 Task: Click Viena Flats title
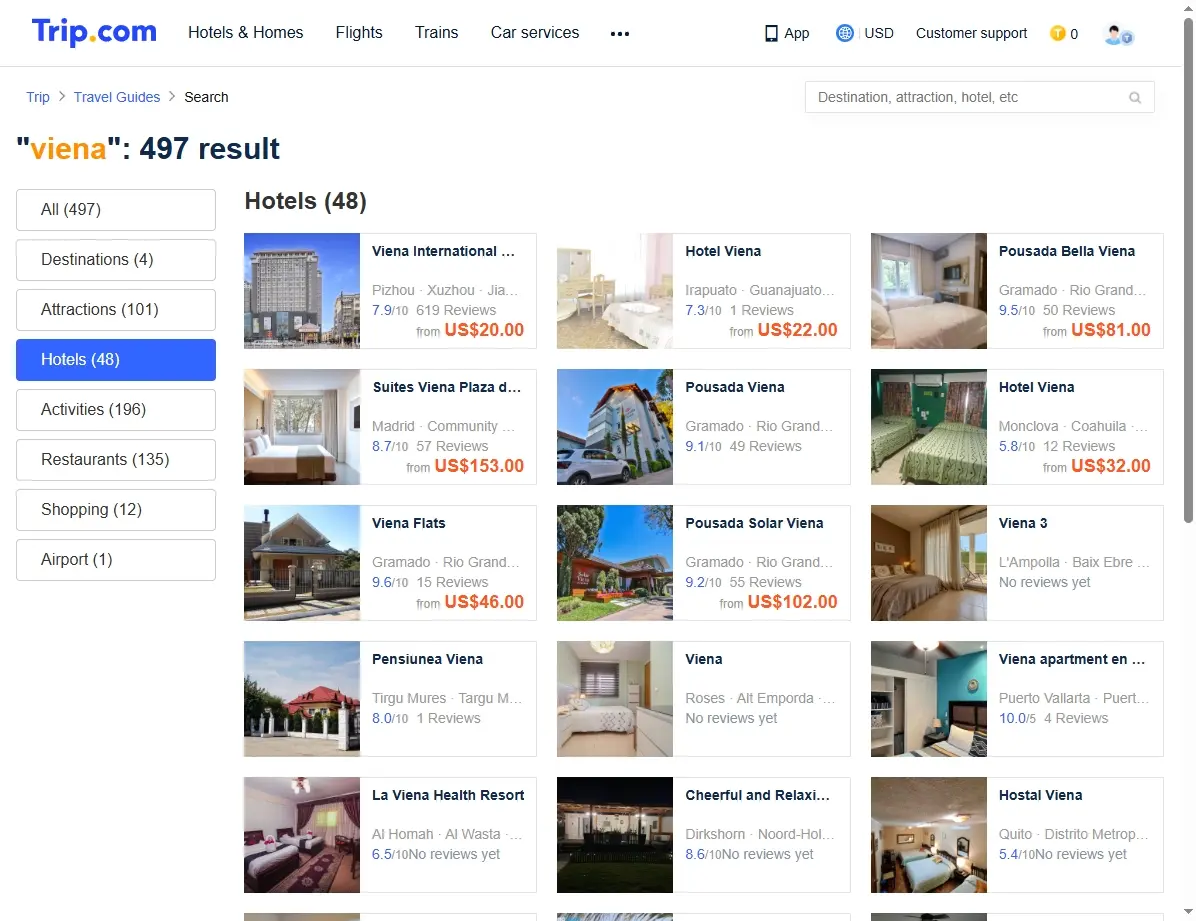tap(409, 523)
